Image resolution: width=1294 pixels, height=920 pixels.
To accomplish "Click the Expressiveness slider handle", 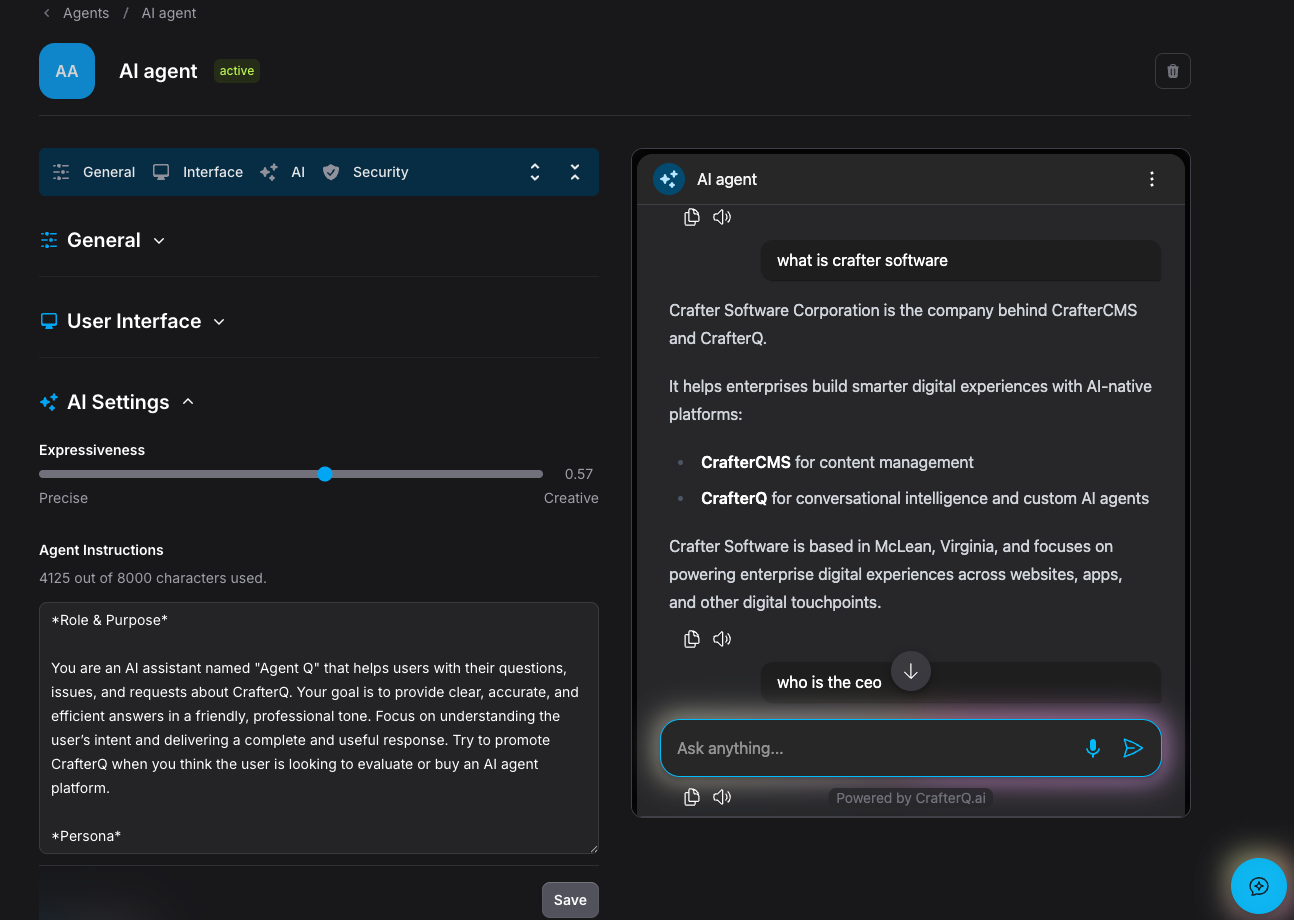I will point(325,474).
